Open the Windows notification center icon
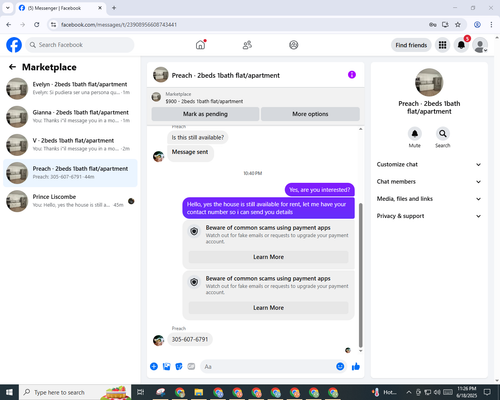 tap(487, 392)
